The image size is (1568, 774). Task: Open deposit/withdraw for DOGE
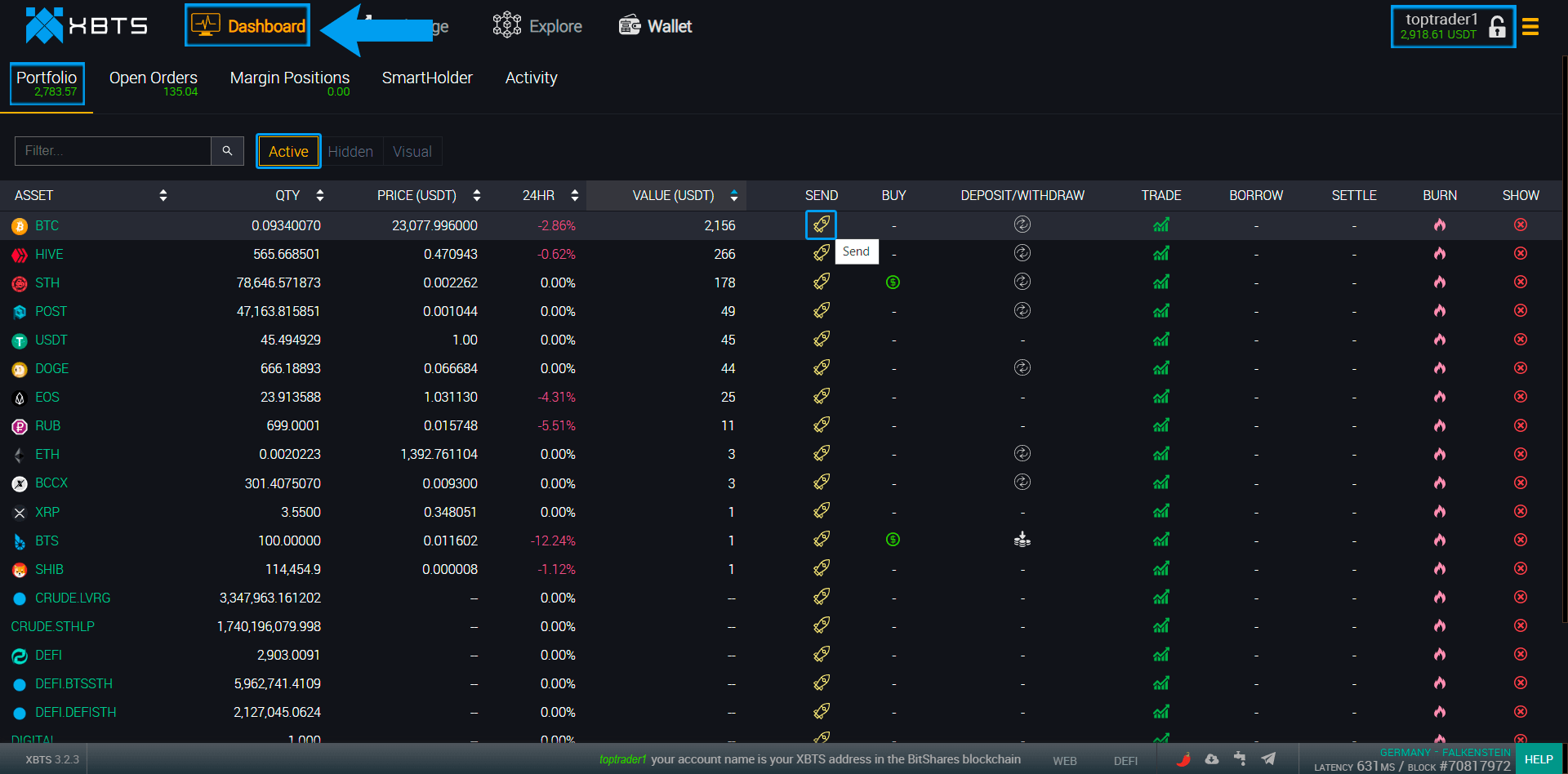click(1022, 367)
